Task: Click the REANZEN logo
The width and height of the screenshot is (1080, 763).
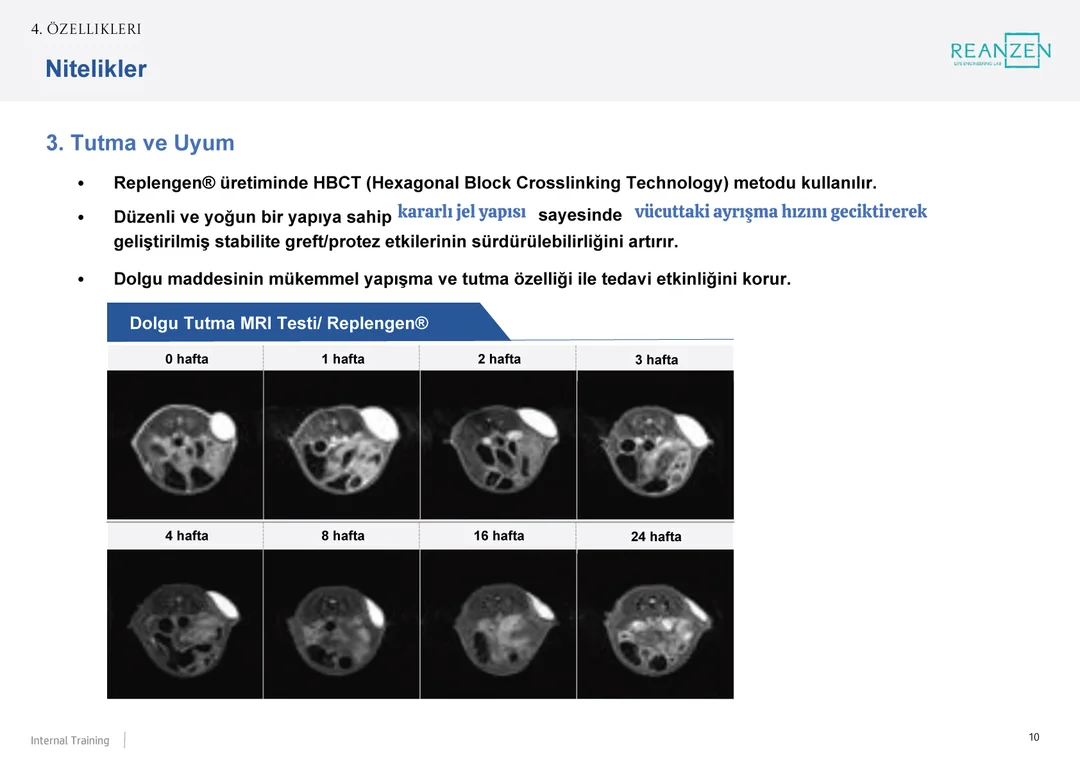Action: tap(1000, 51)
